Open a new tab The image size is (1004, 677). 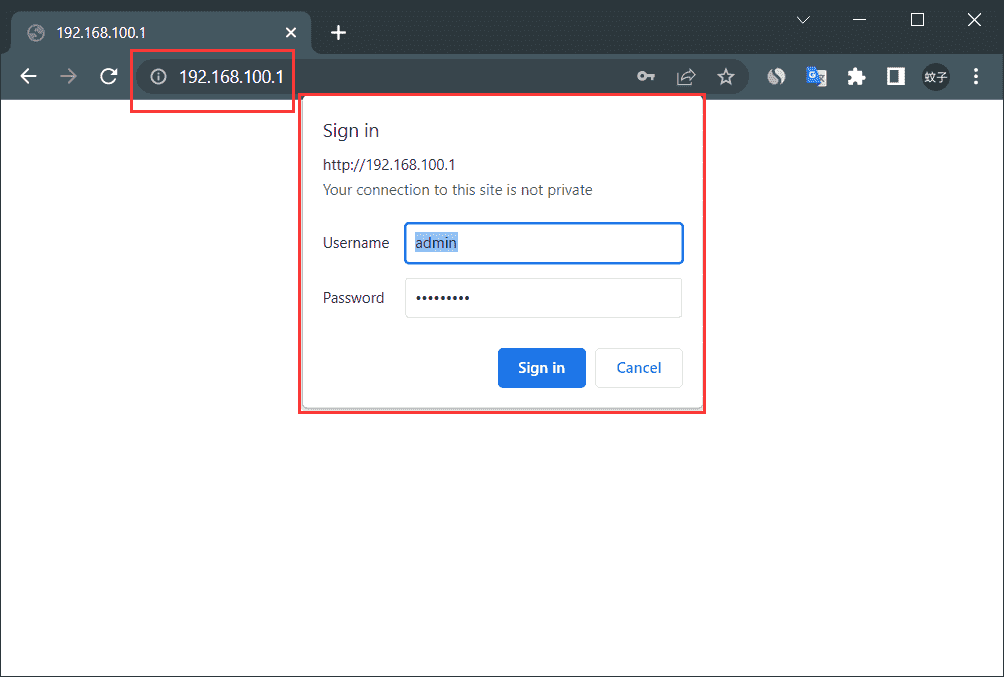coord(338,33)
